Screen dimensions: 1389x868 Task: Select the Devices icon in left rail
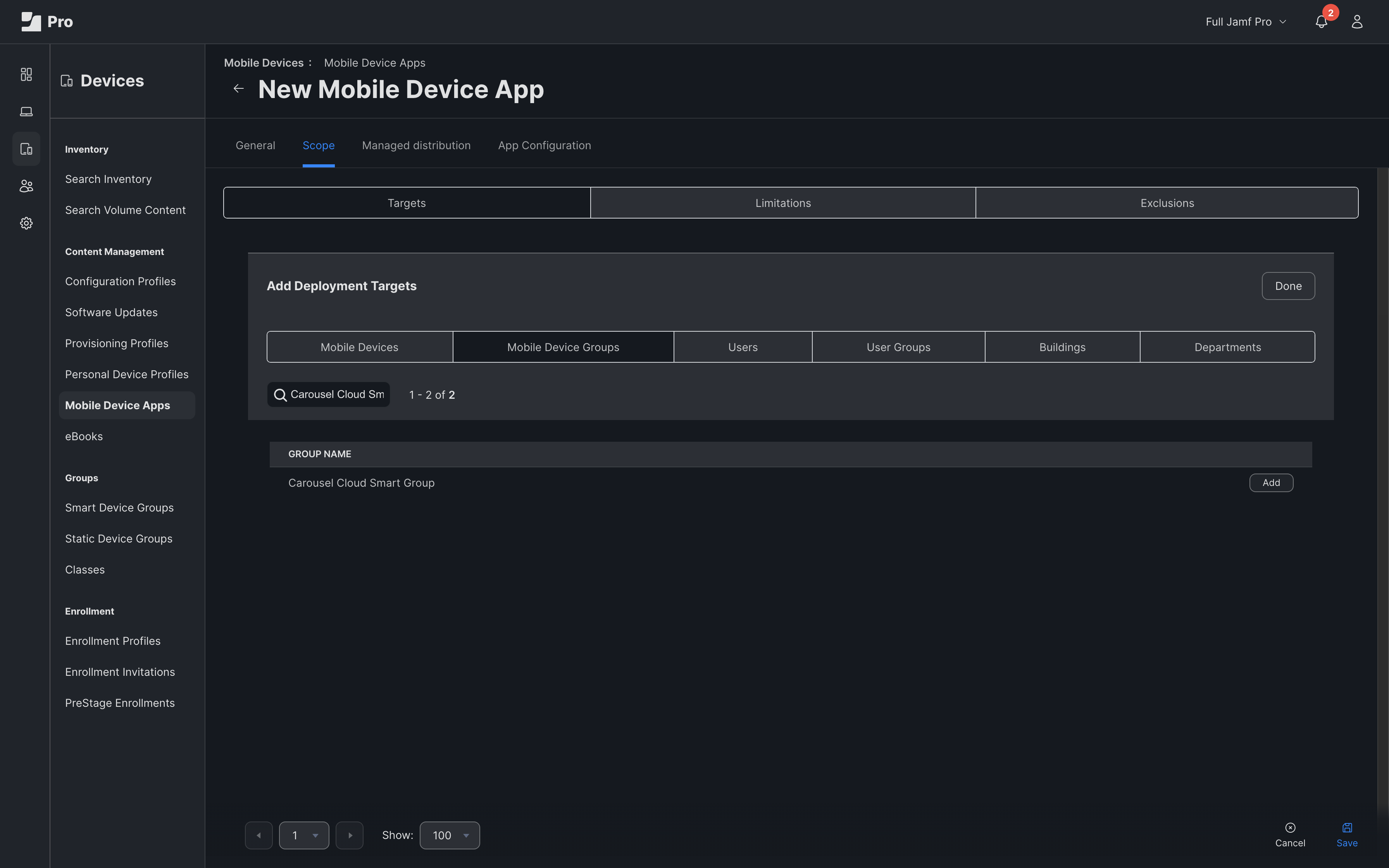pos(26,149)
